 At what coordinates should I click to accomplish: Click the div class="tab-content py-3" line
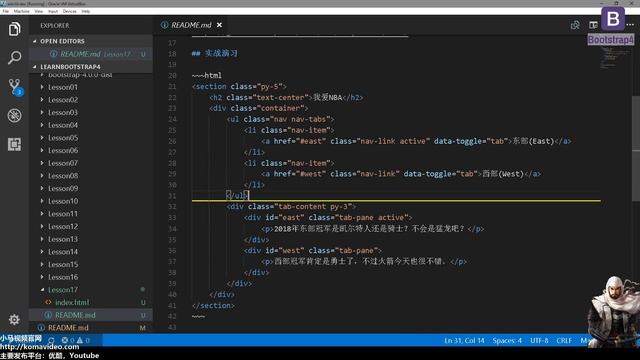pyautogui.click(x=291, y=207)
